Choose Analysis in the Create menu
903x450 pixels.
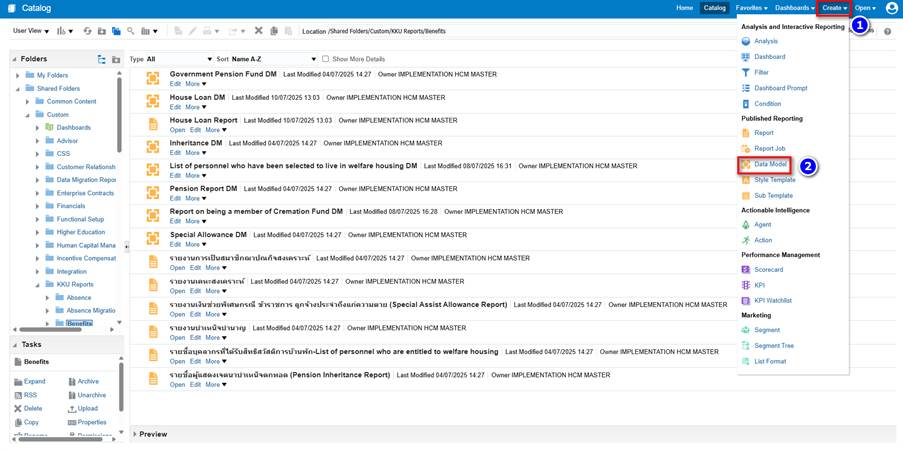tap(765, 41)
